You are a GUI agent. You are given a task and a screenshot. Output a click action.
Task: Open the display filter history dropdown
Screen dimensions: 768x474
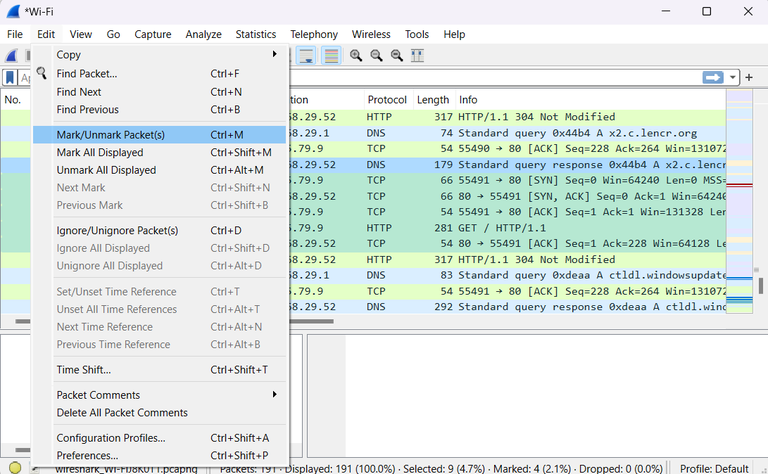tap(734, 78)
